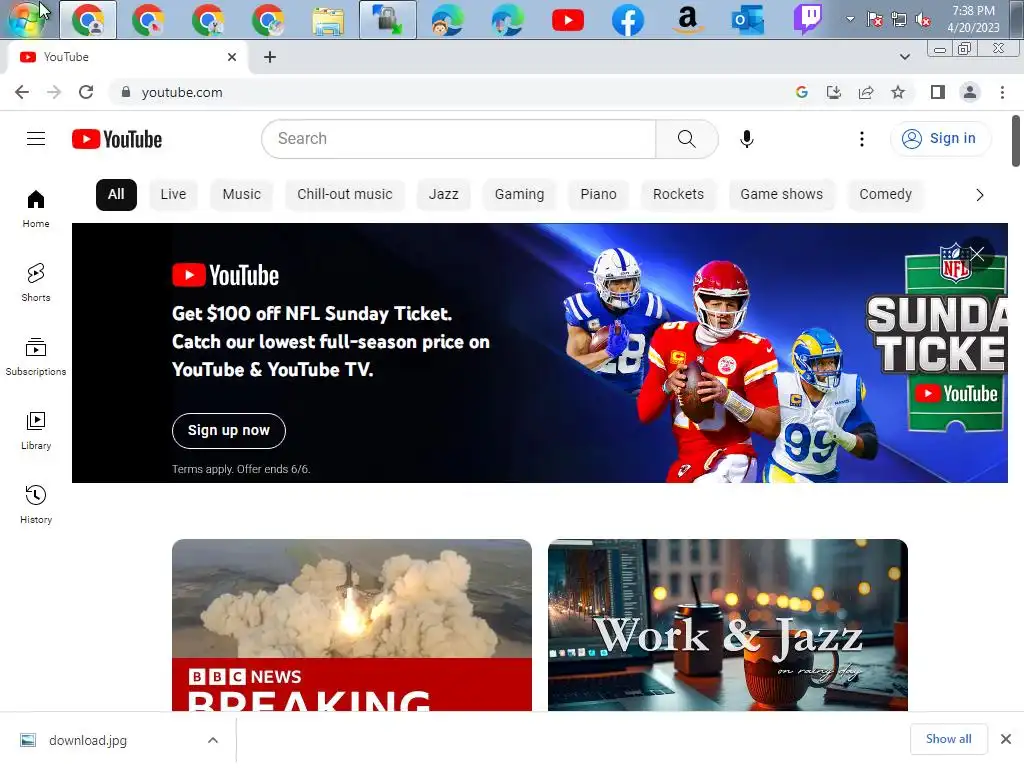This screenshot has width=1024, height=768.
Task: Open Chrome three-dot menu
Action: click(x=1002, y=92)
